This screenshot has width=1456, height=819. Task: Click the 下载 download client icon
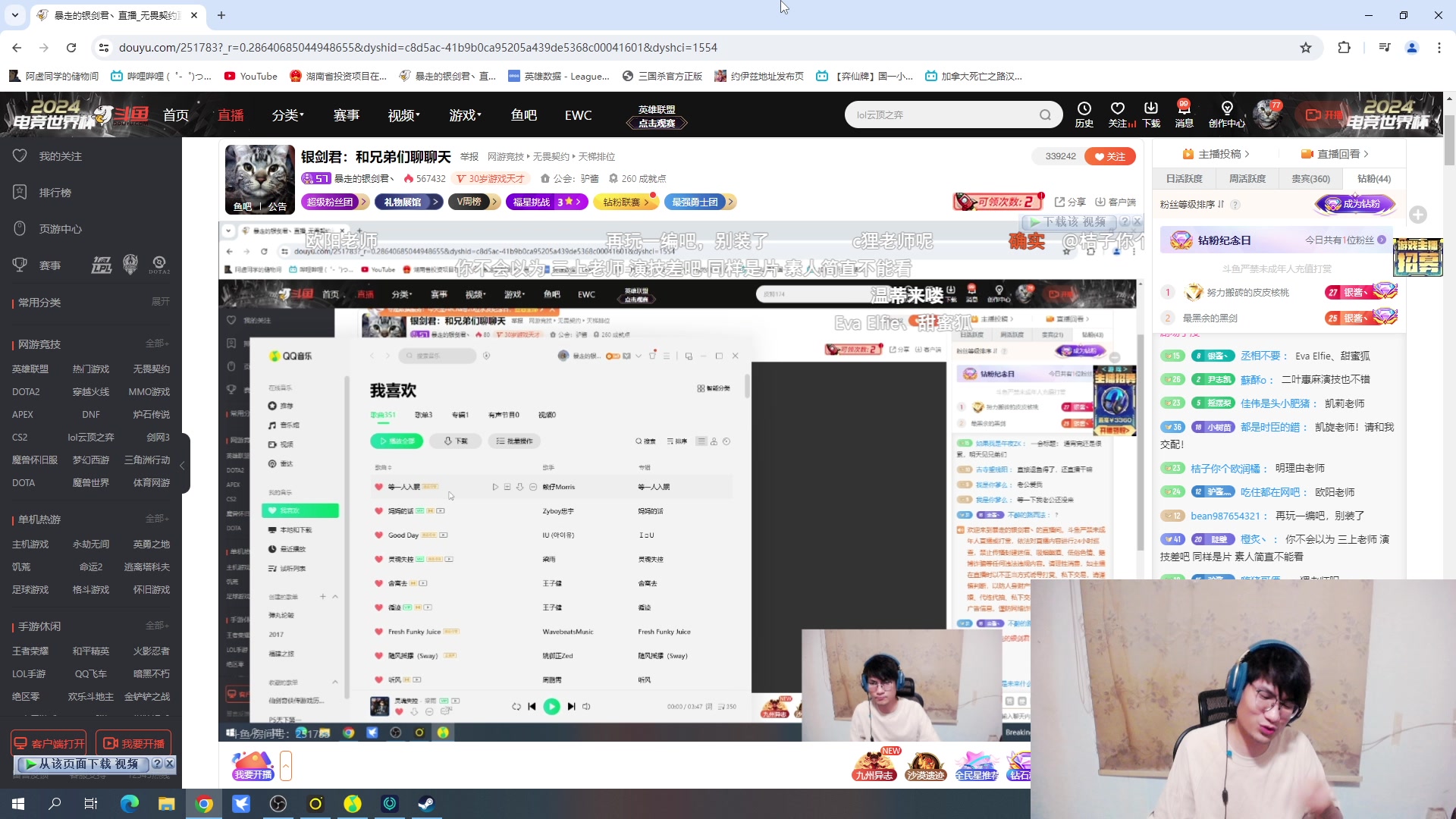pyautogui.click(x=1152, y=115)
